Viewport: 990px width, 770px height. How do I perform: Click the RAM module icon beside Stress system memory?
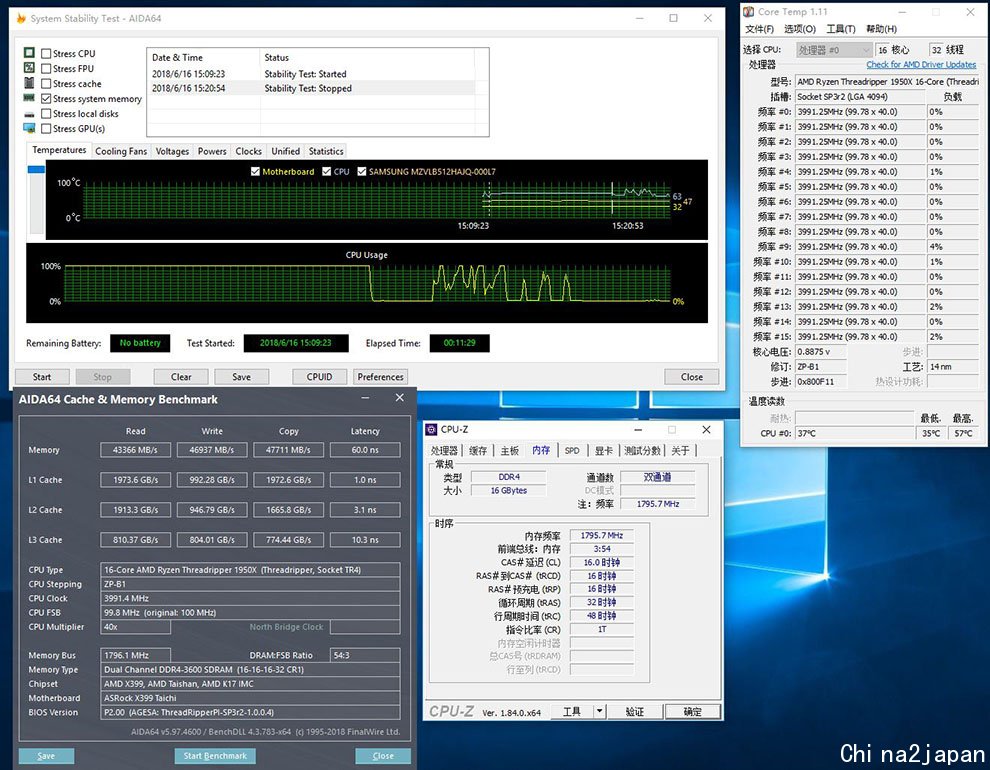pos(29,98)
